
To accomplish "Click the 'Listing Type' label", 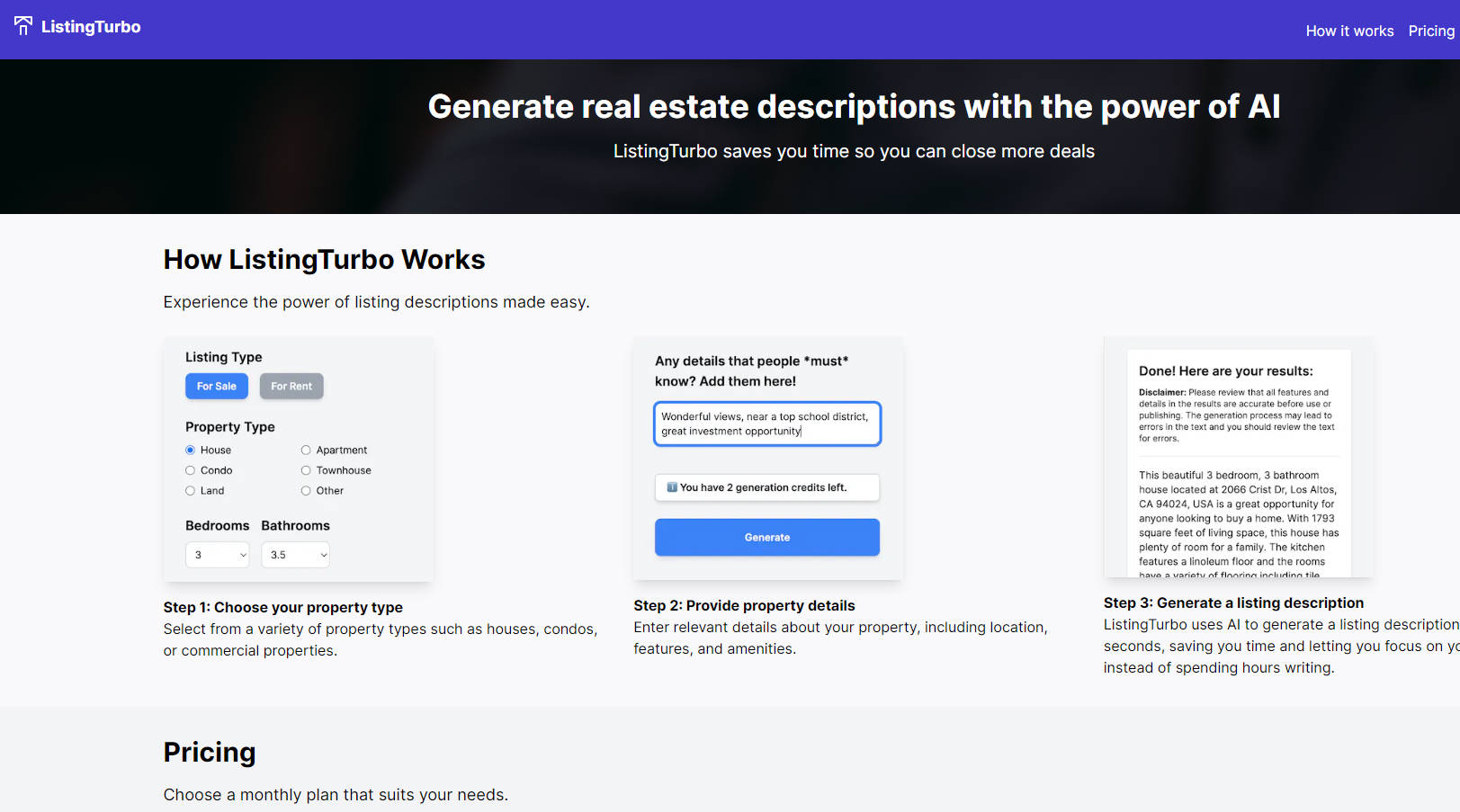I will (224, 357).
